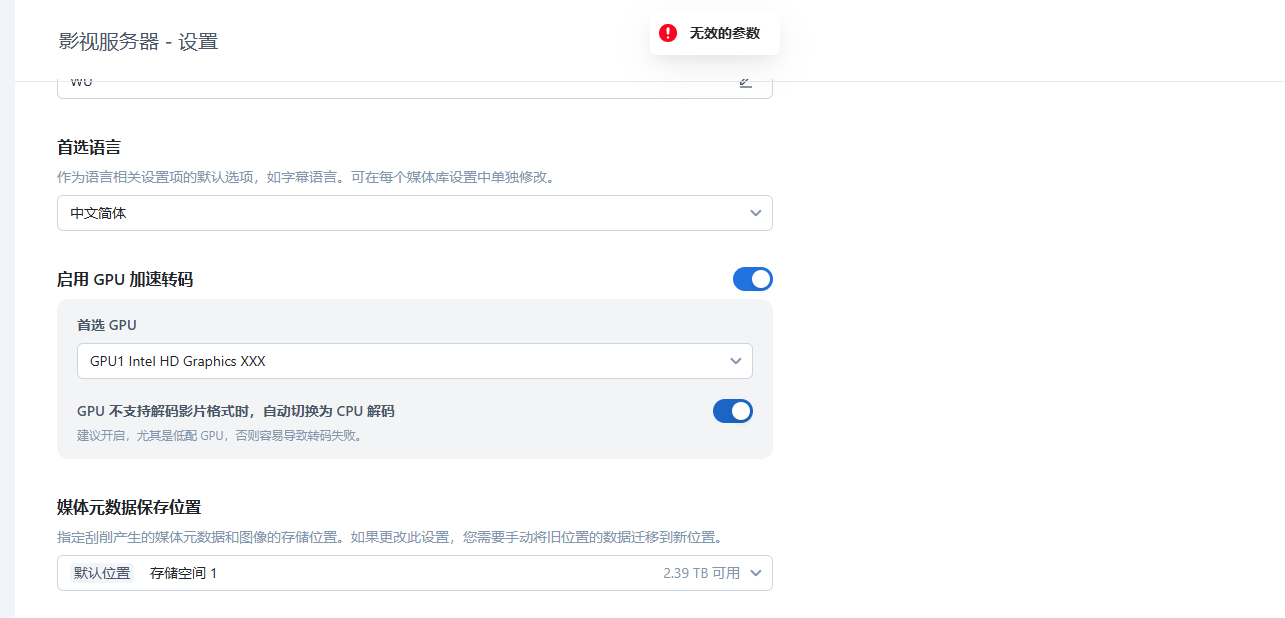Screen dimensions: 1285x618
Task: Open the 存储空间 1 storage location dropdown
Action: pyautogui.click(x=400, y=573)
